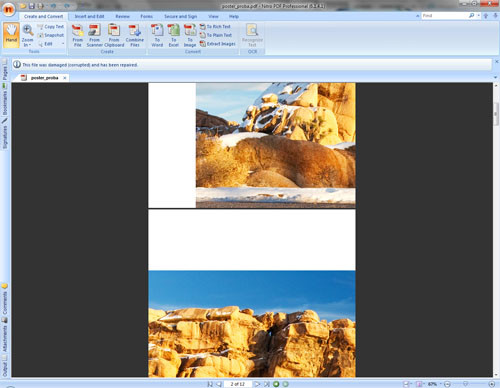Go to the last page
Viewport: 500px width, 388px height.
(x=266, y=384)
